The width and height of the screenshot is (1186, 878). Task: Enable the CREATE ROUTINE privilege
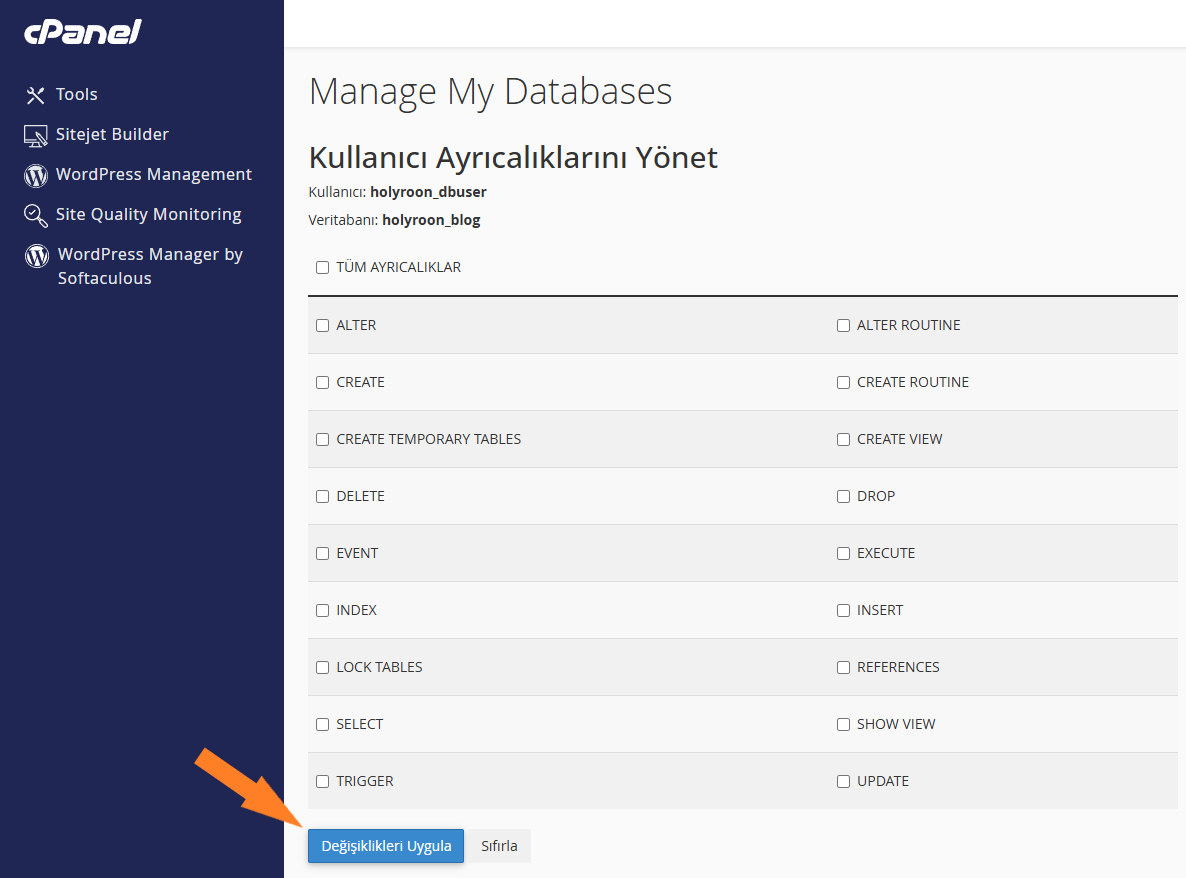tap(843, 382)
